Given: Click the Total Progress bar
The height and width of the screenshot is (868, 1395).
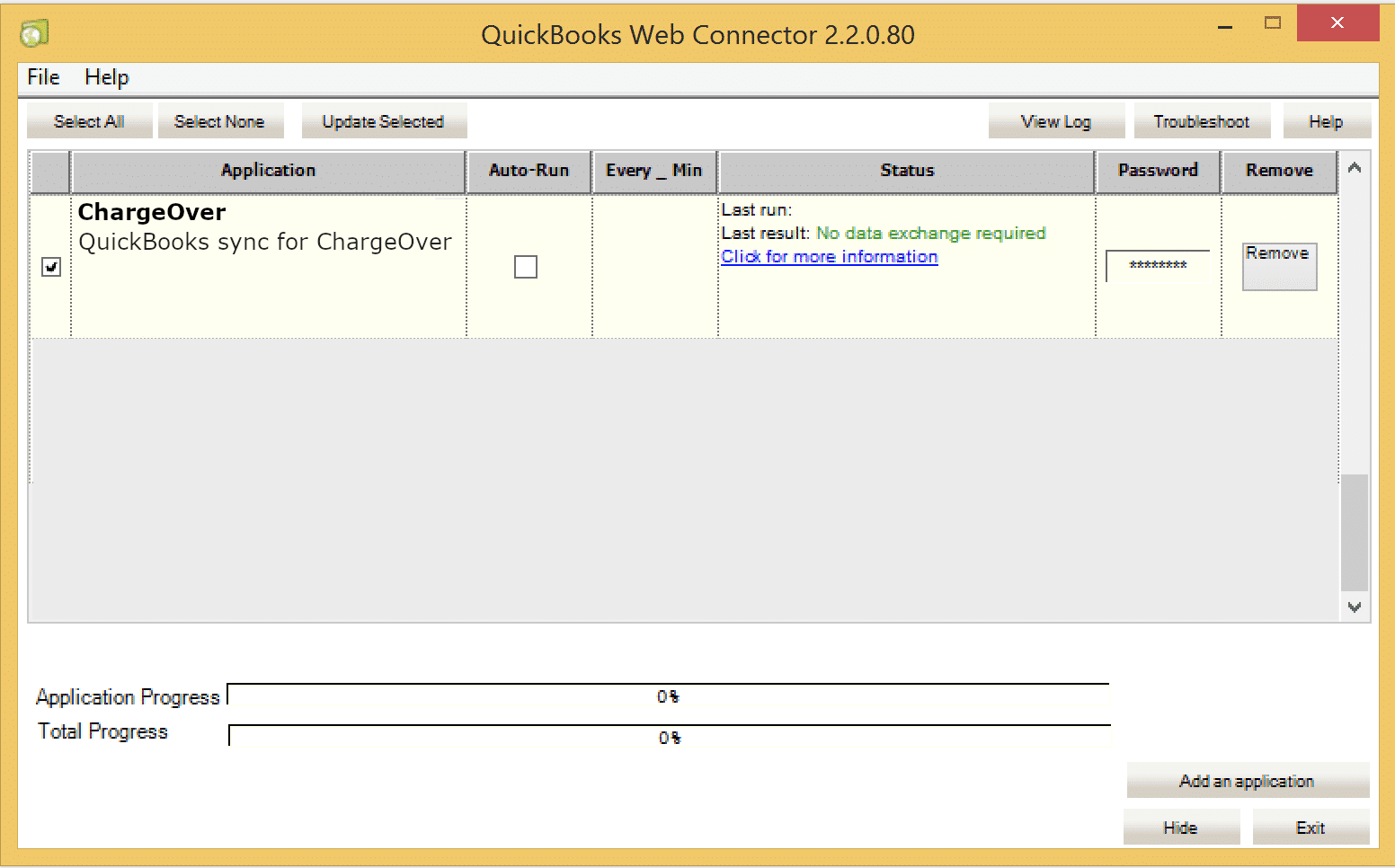Looking at the screenshot, I should (x=670, y=737).
